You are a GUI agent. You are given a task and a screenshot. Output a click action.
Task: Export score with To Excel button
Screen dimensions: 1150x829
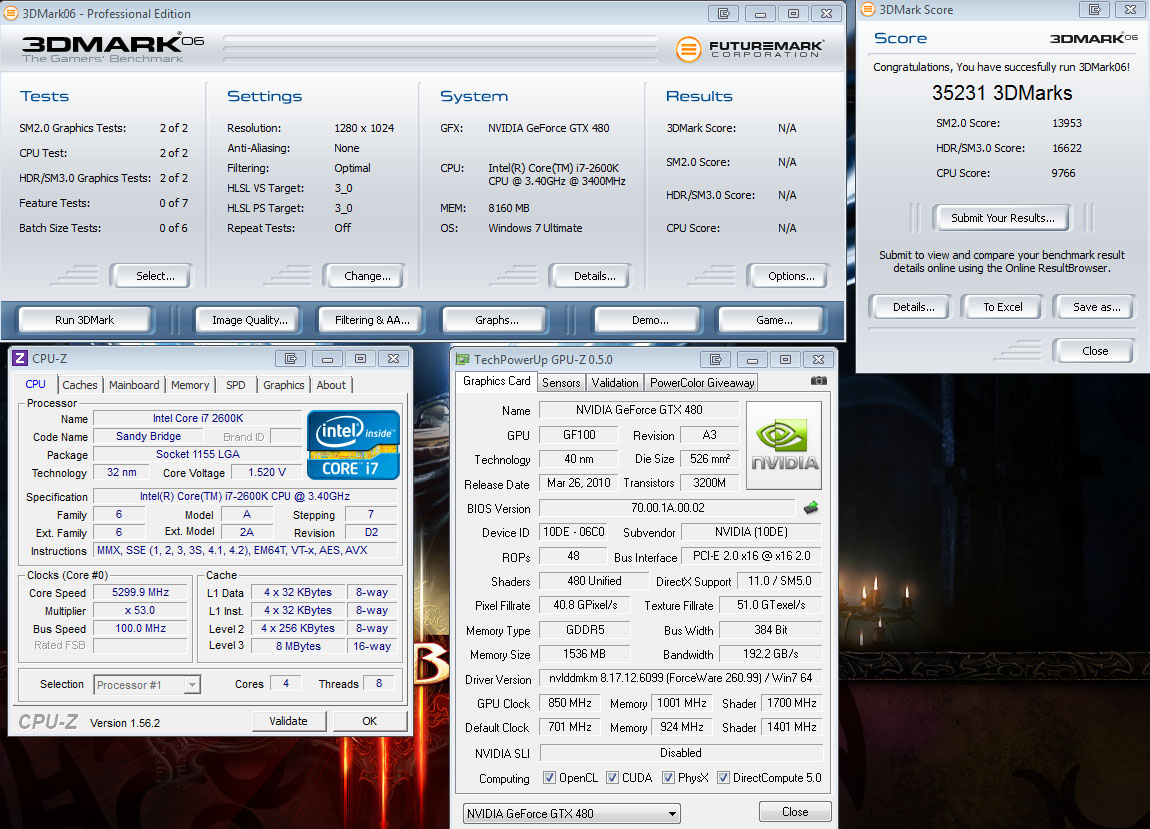pyautogui.click(x=1003, y=307)
